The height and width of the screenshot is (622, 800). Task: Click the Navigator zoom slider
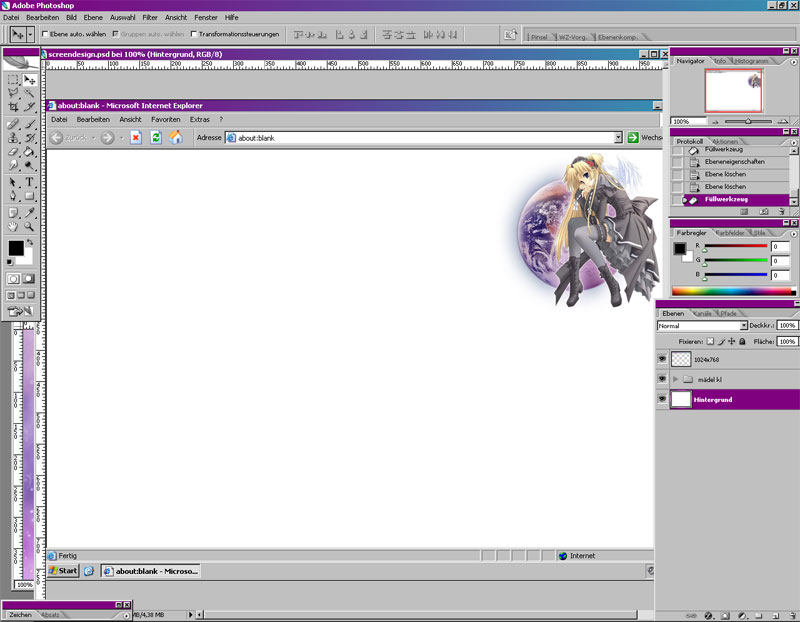pyautogui.click(x=748, y=121)
